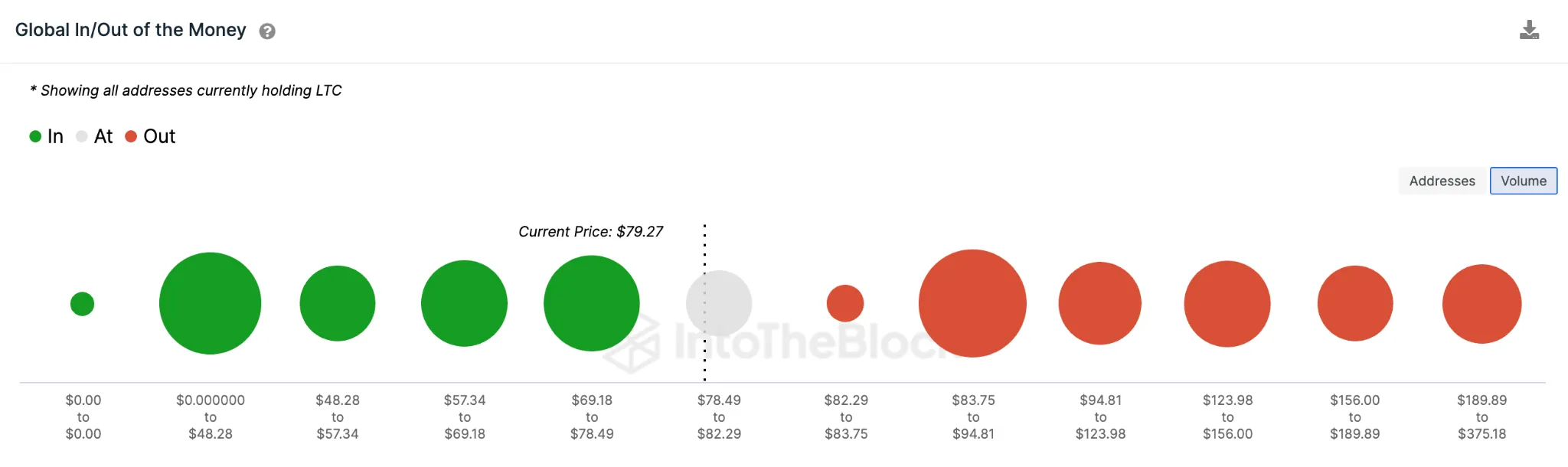The height and width of the screenshot is (467, 1568).
Task: Click green bubble above $69.18 to $78.49
Action: [592, 303]
